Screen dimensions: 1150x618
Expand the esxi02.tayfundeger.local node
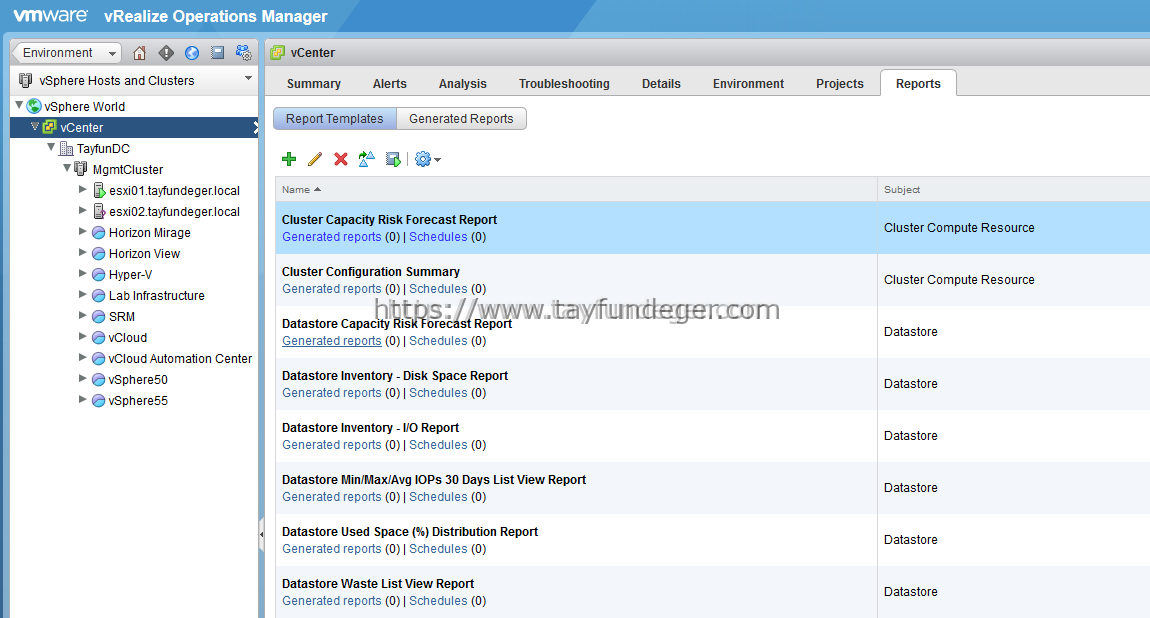point(82,211)
